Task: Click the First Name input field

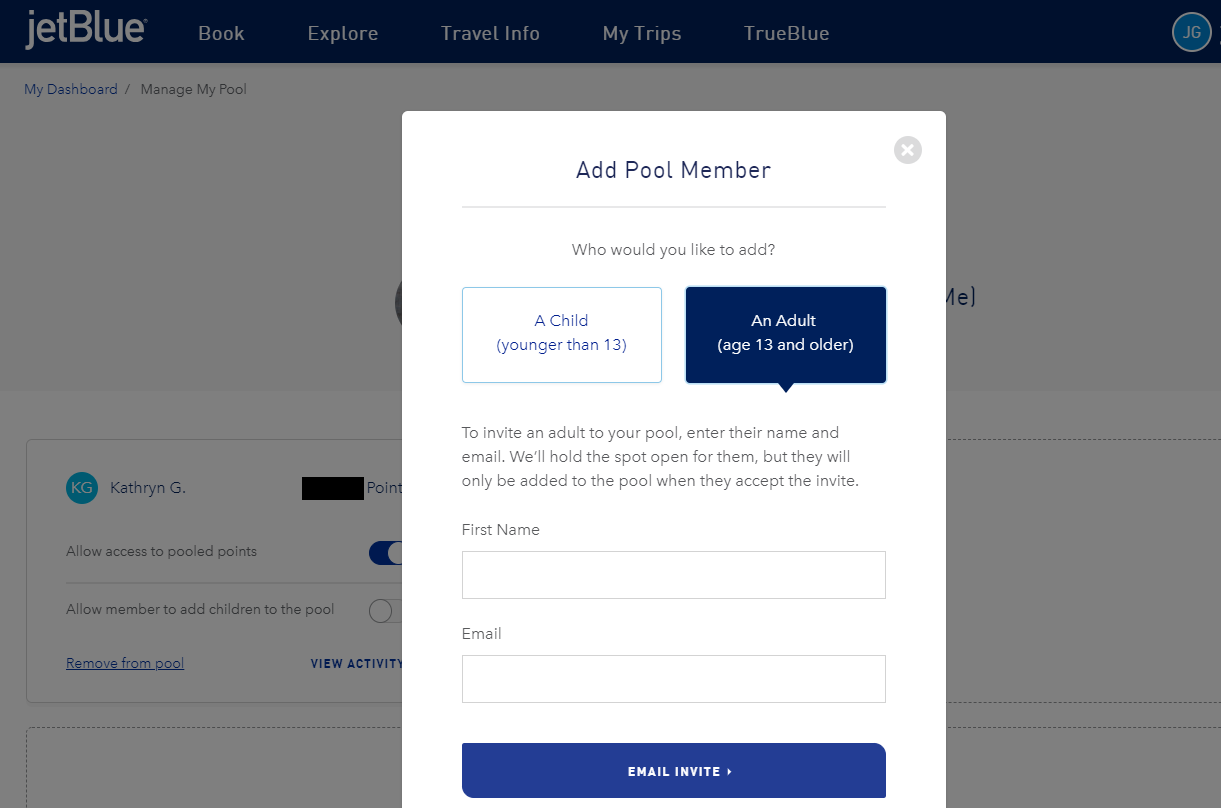Action: [674, 575]
